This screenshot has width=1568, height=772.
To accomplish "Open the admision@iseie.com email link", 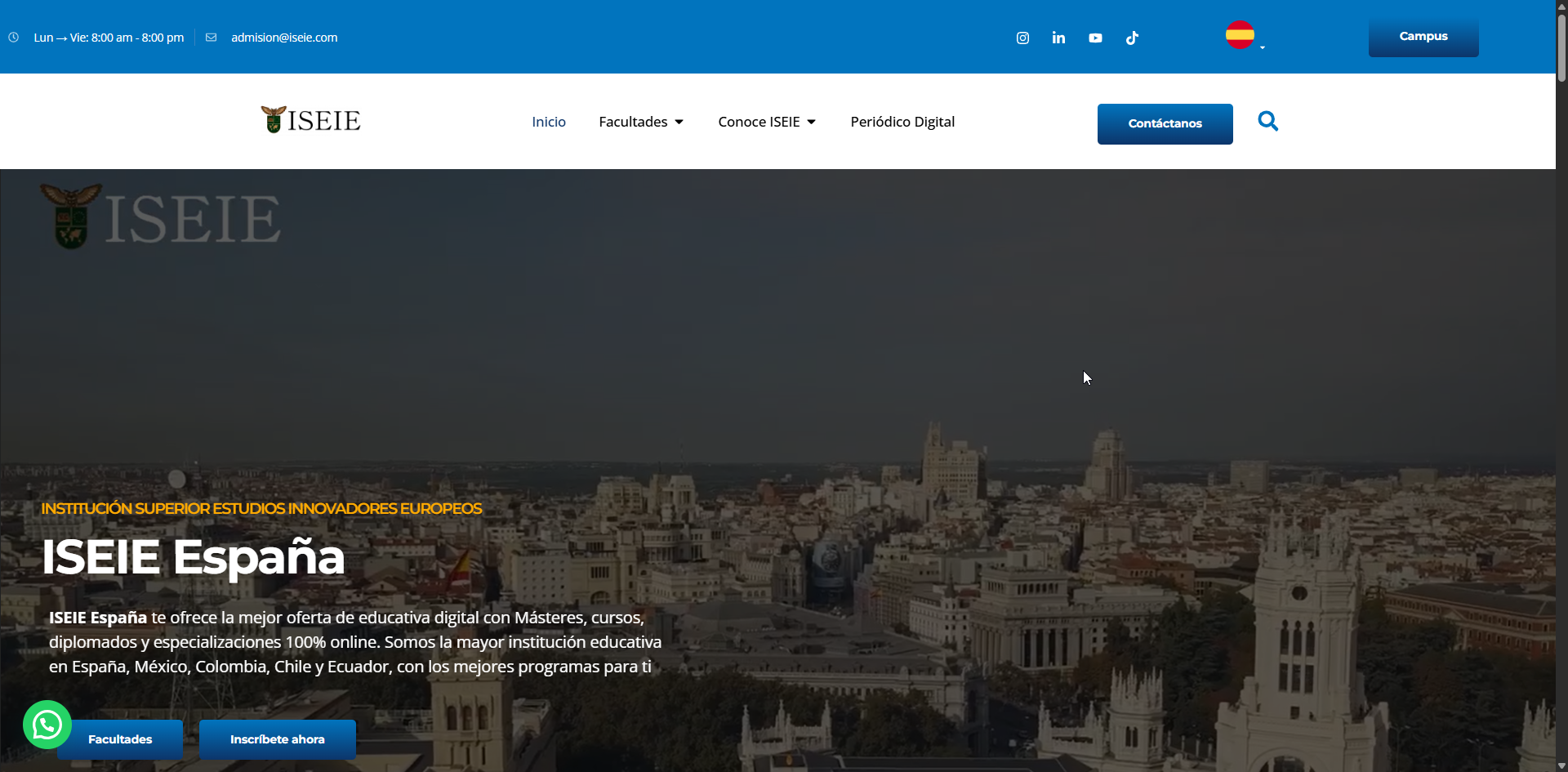I will click(x=283, y=37).
